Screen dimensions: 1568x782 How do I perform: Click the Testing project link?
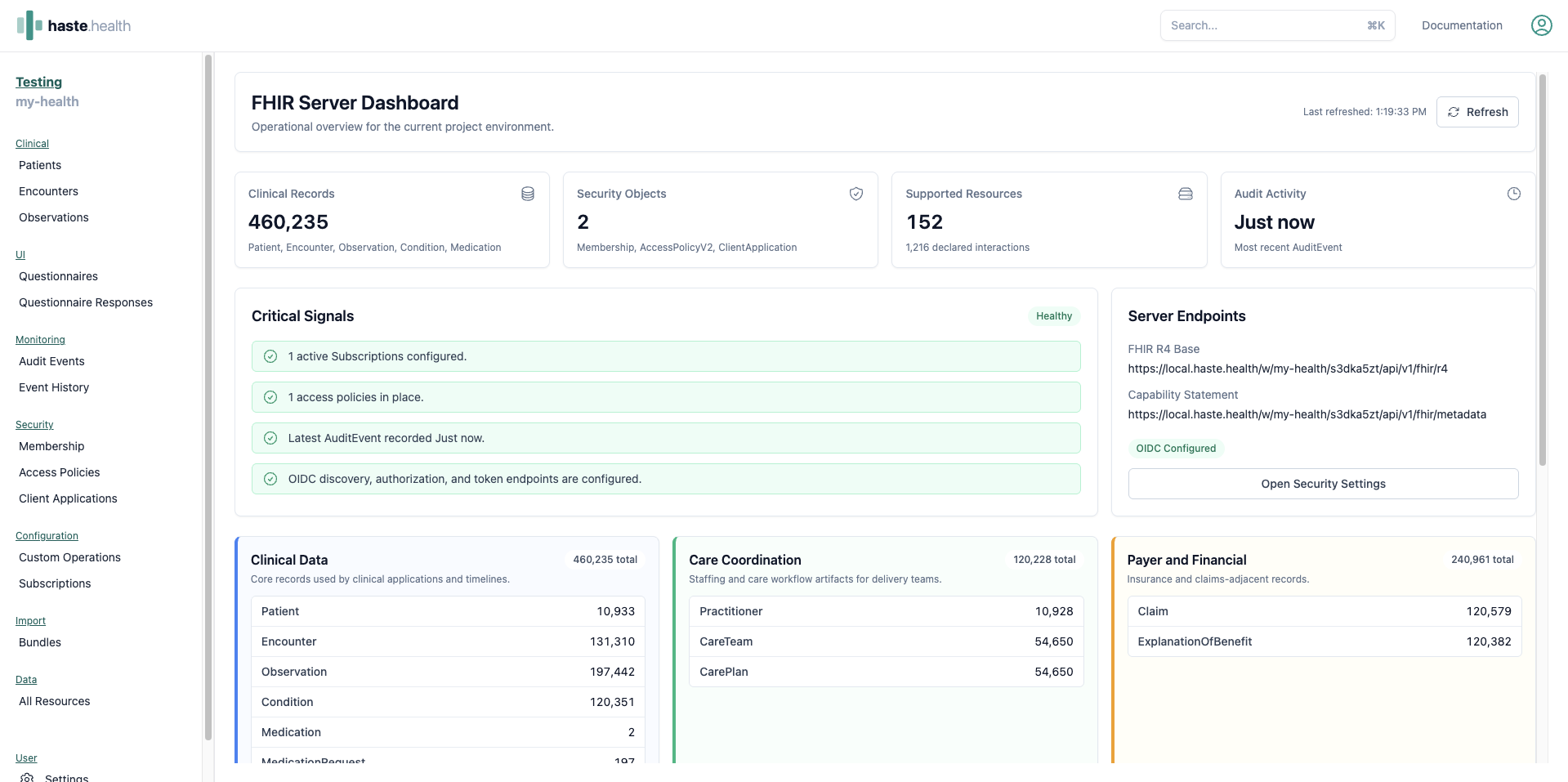coord(39,82)
